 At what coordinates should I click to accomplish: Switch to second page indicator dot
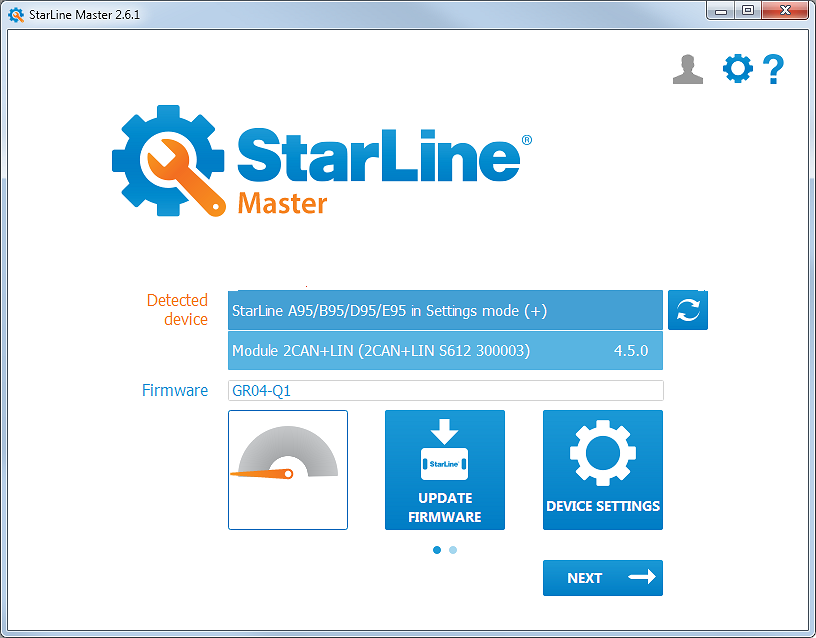coord(453,550)
